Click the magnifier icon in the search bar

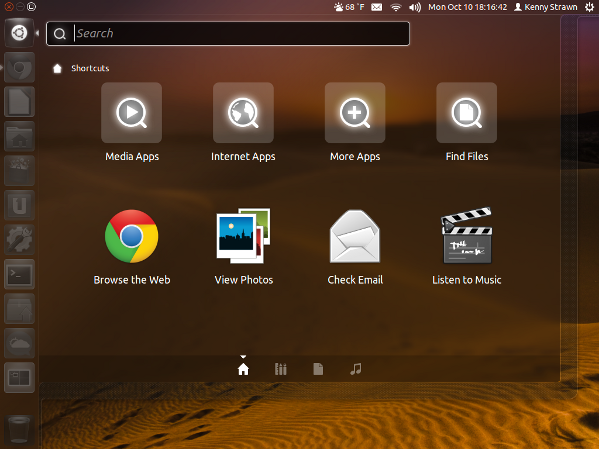[59, 34]
